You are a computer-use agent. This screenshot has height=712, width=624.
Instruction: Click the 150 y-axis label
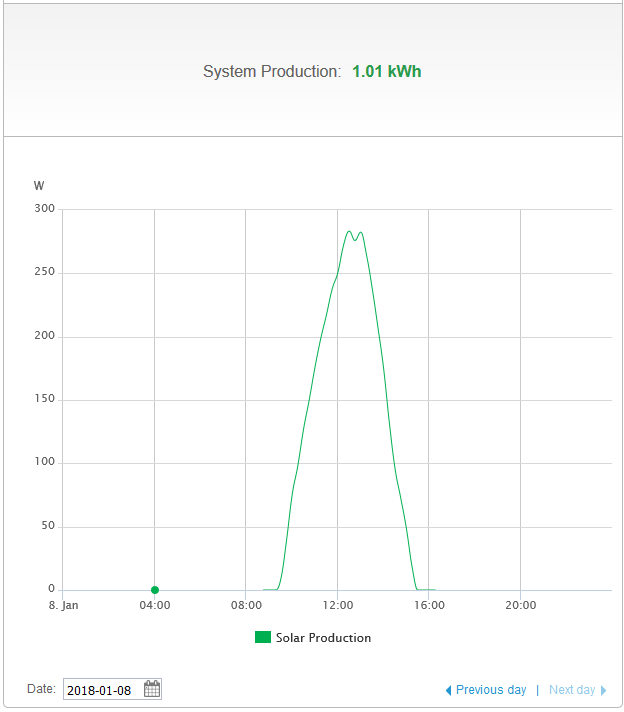[x=45, y=399]
